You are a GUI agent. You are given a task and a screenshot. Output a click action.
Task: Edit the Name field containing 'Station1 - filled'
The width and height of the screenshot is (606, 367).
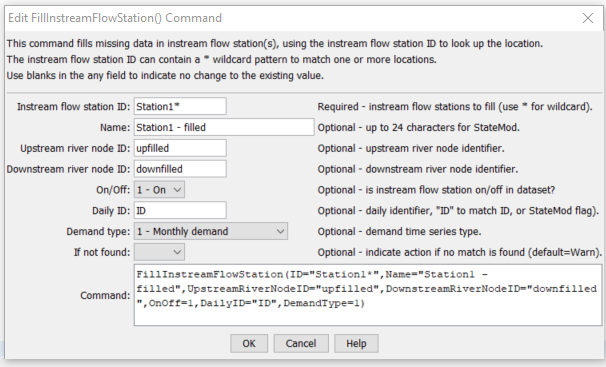(x=224, y=127)
